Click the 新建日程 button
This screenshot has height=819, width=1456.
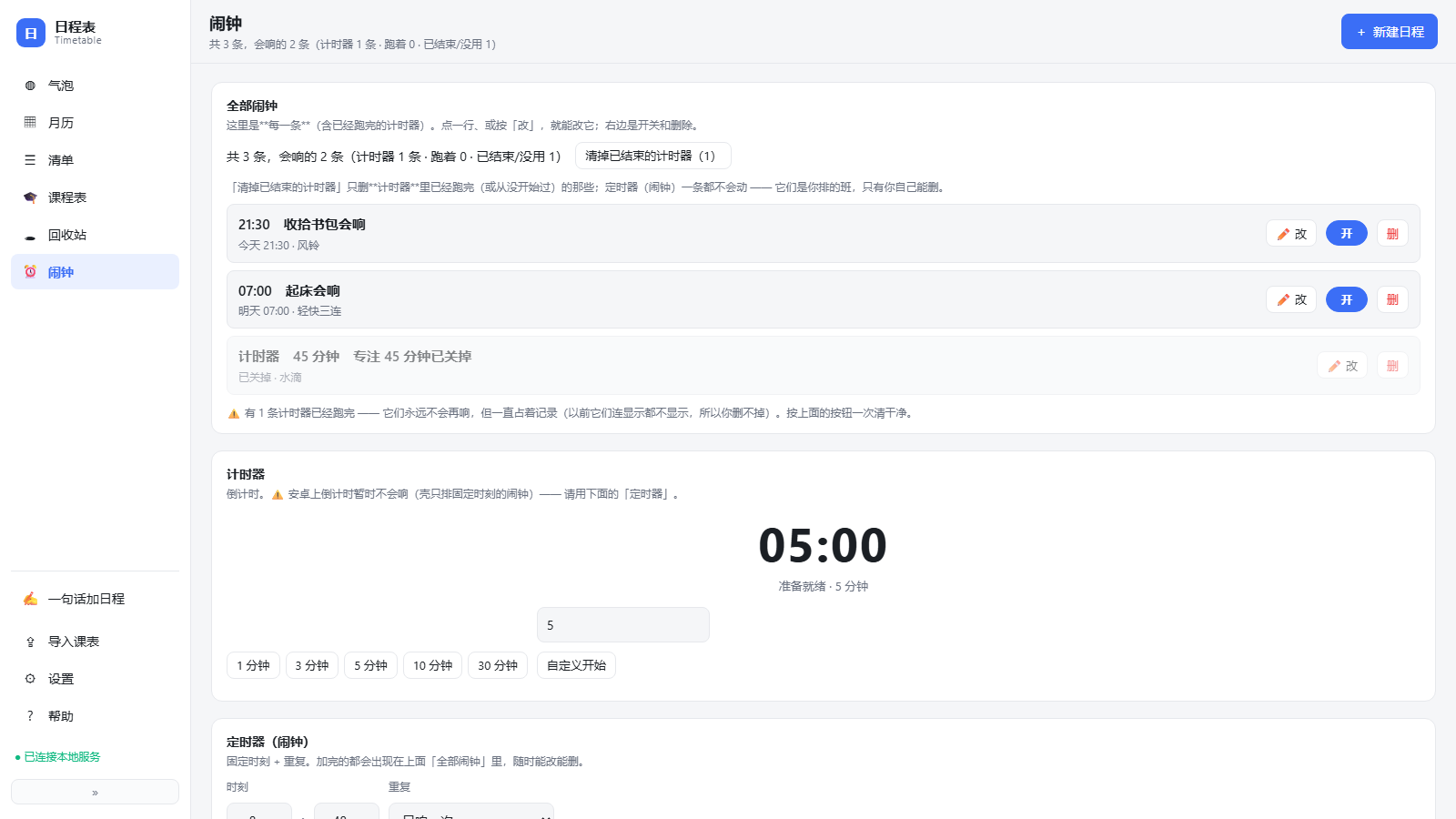(1389, 32)
